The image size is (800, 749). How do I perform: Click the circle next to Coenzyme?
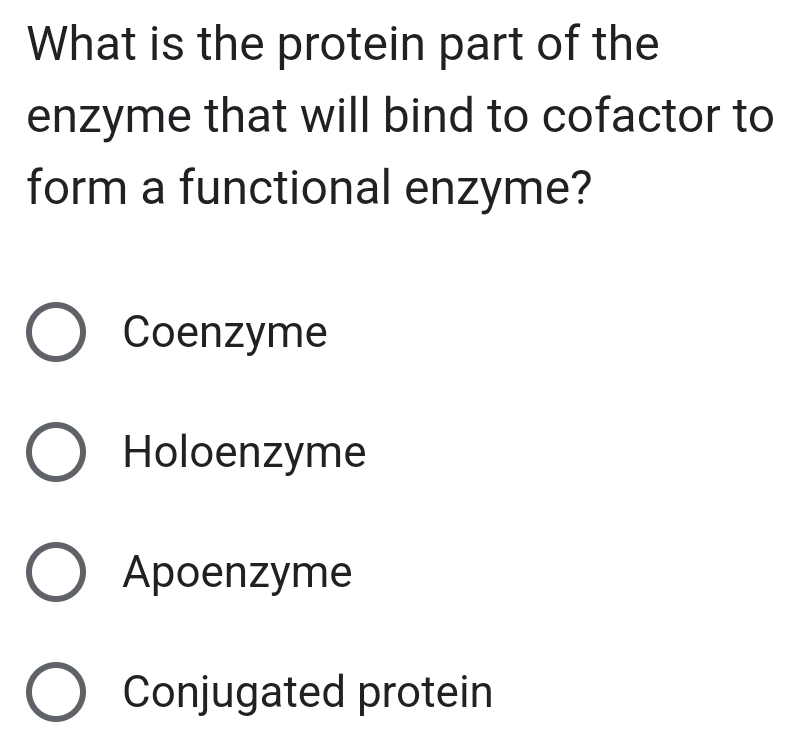tap(55, 333)
